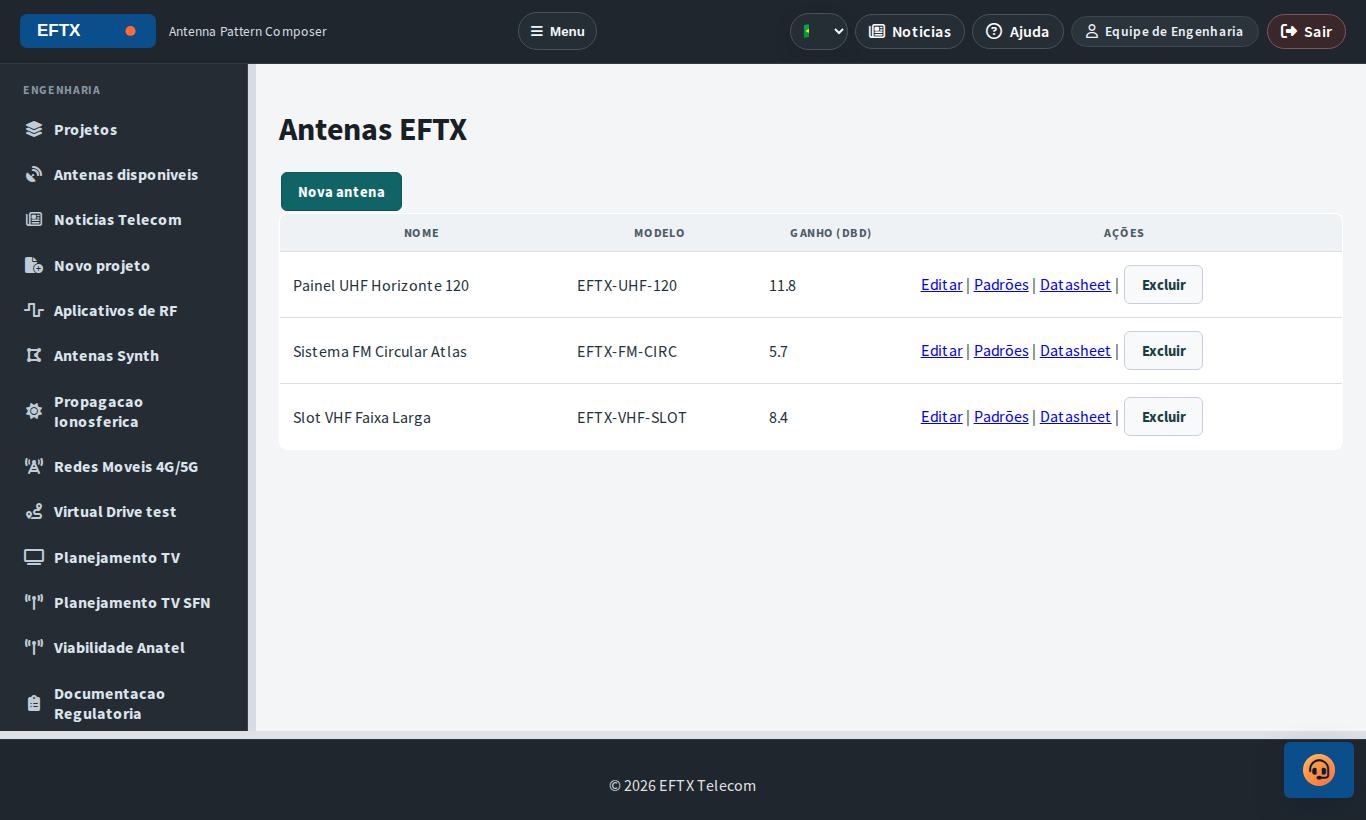Image resolution: width=1366 pixels, height=820 pixels.
Task: Open the Equipe de Engenharia account label
Action: click(x=1174, y=31)
